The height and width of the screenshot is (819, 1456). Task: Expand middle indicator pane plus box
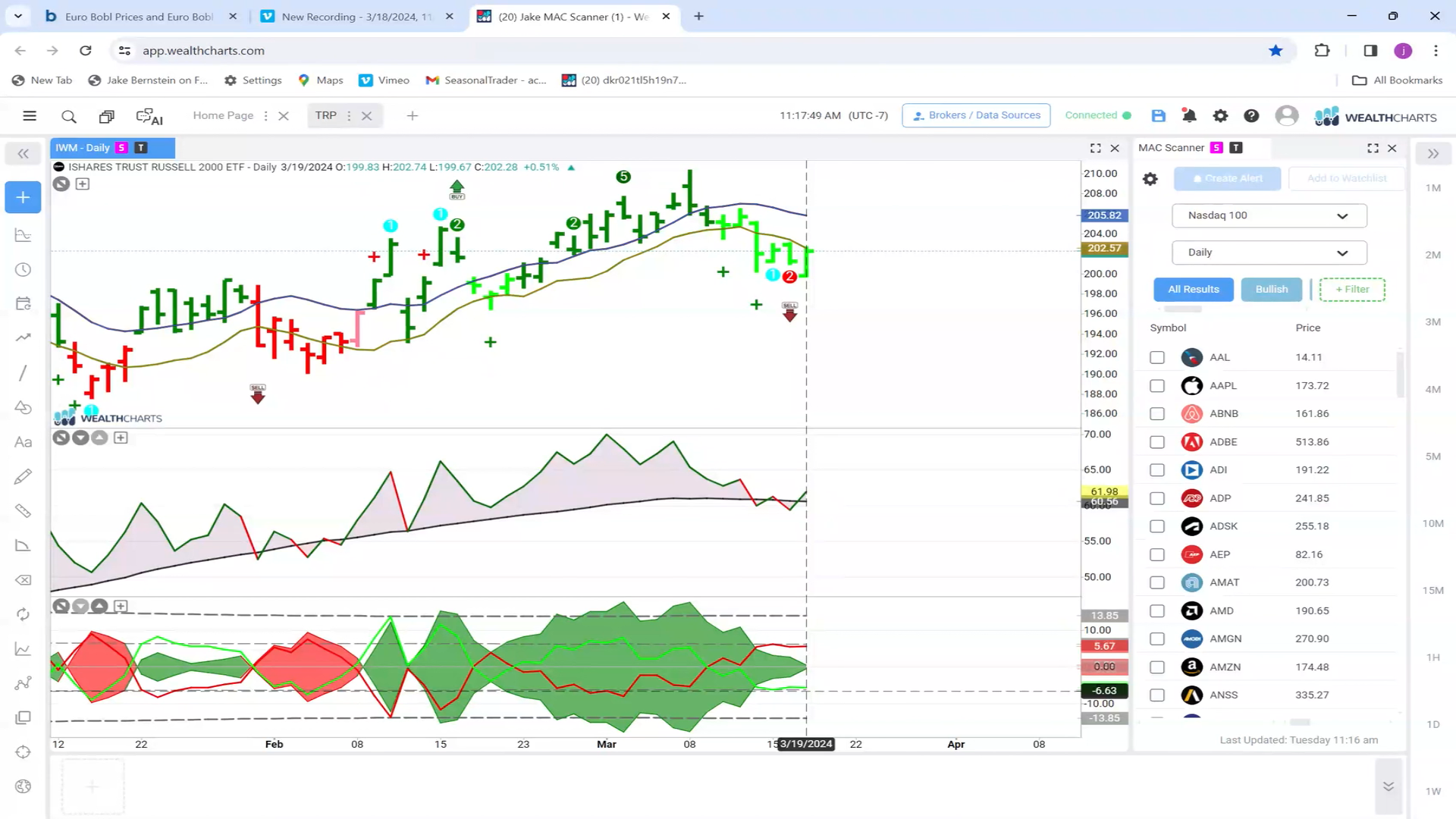coord(121,438)
